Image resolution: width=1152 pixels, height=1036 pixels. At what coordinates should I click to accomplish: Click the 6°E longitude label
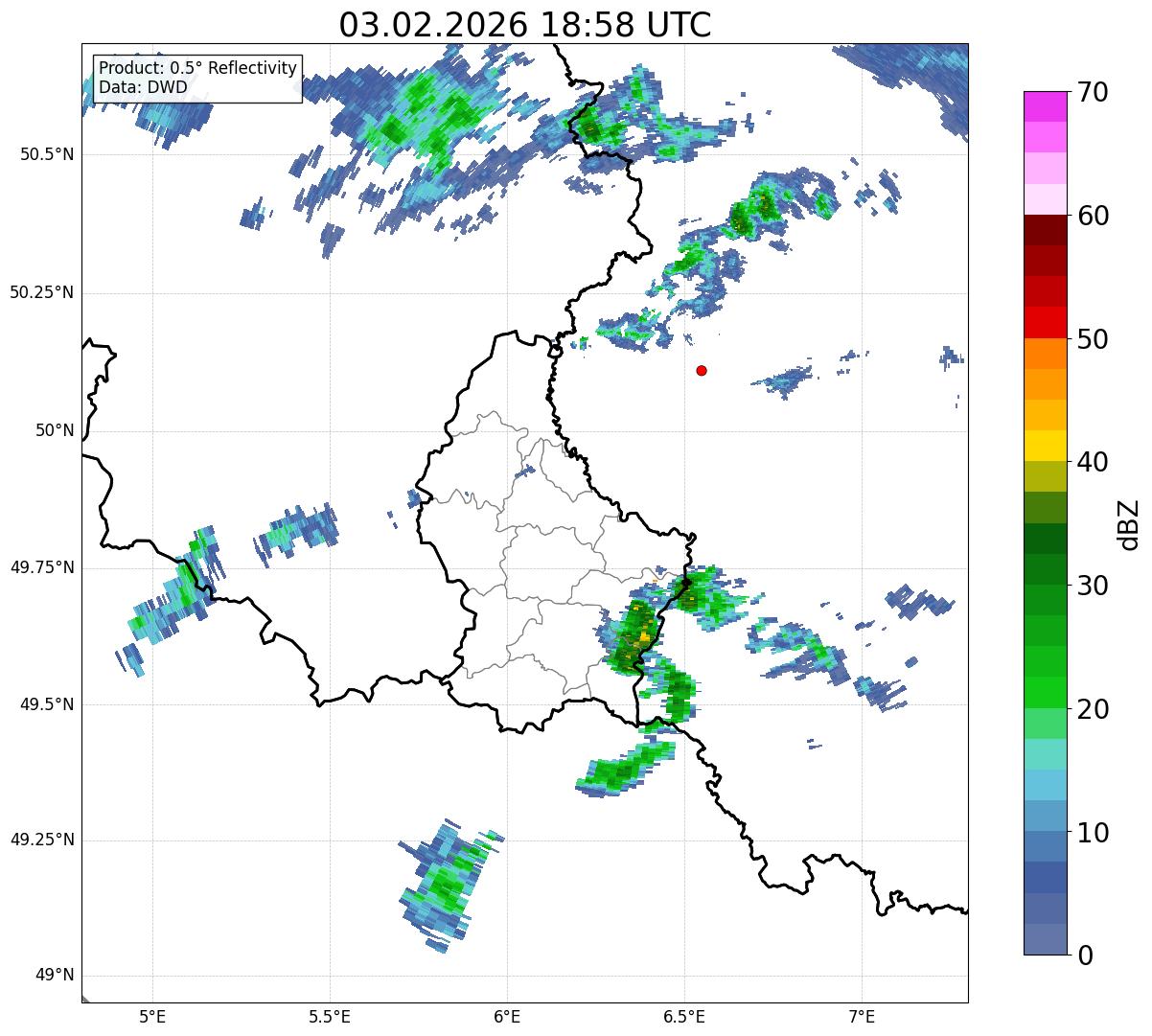(x=507, y=1016)
